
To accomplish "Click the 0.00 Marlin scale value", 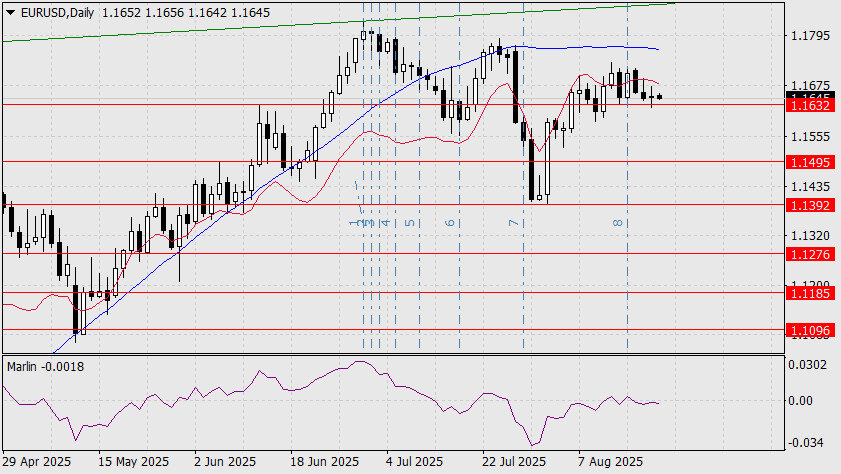I will point(800,401).
